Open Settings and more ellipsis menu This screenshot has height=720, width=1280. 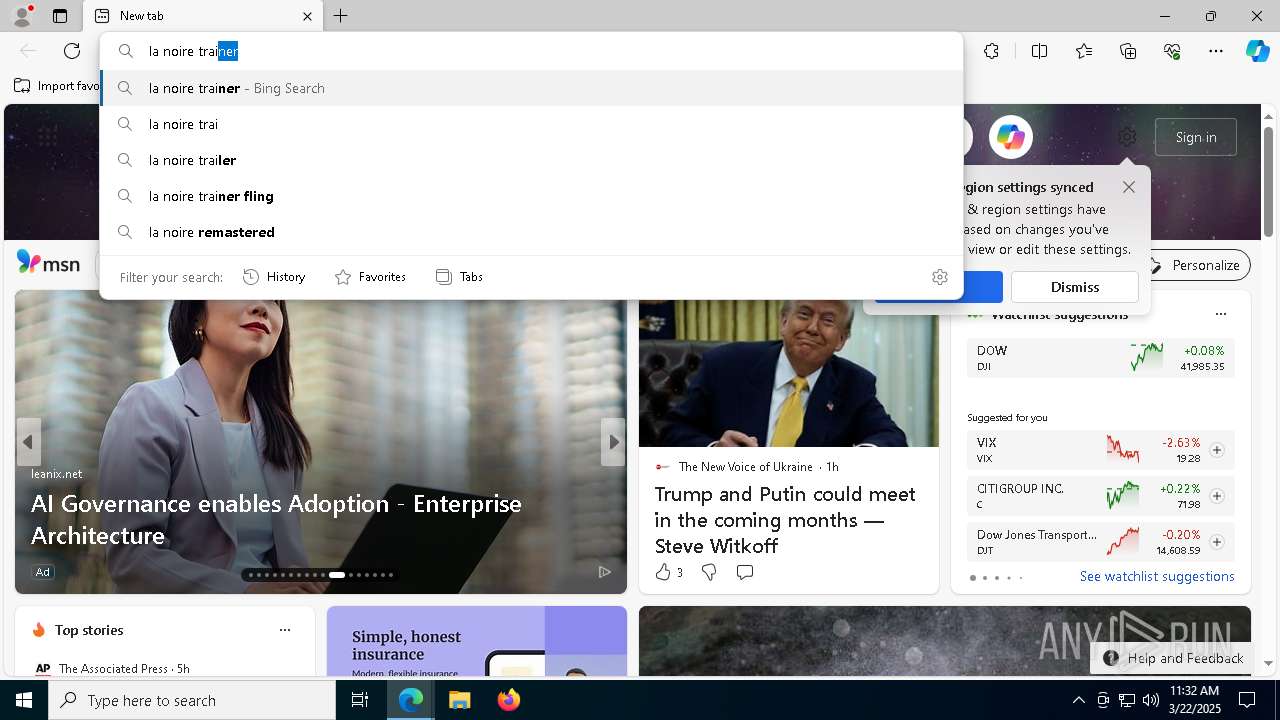[x=1216, y=51]
